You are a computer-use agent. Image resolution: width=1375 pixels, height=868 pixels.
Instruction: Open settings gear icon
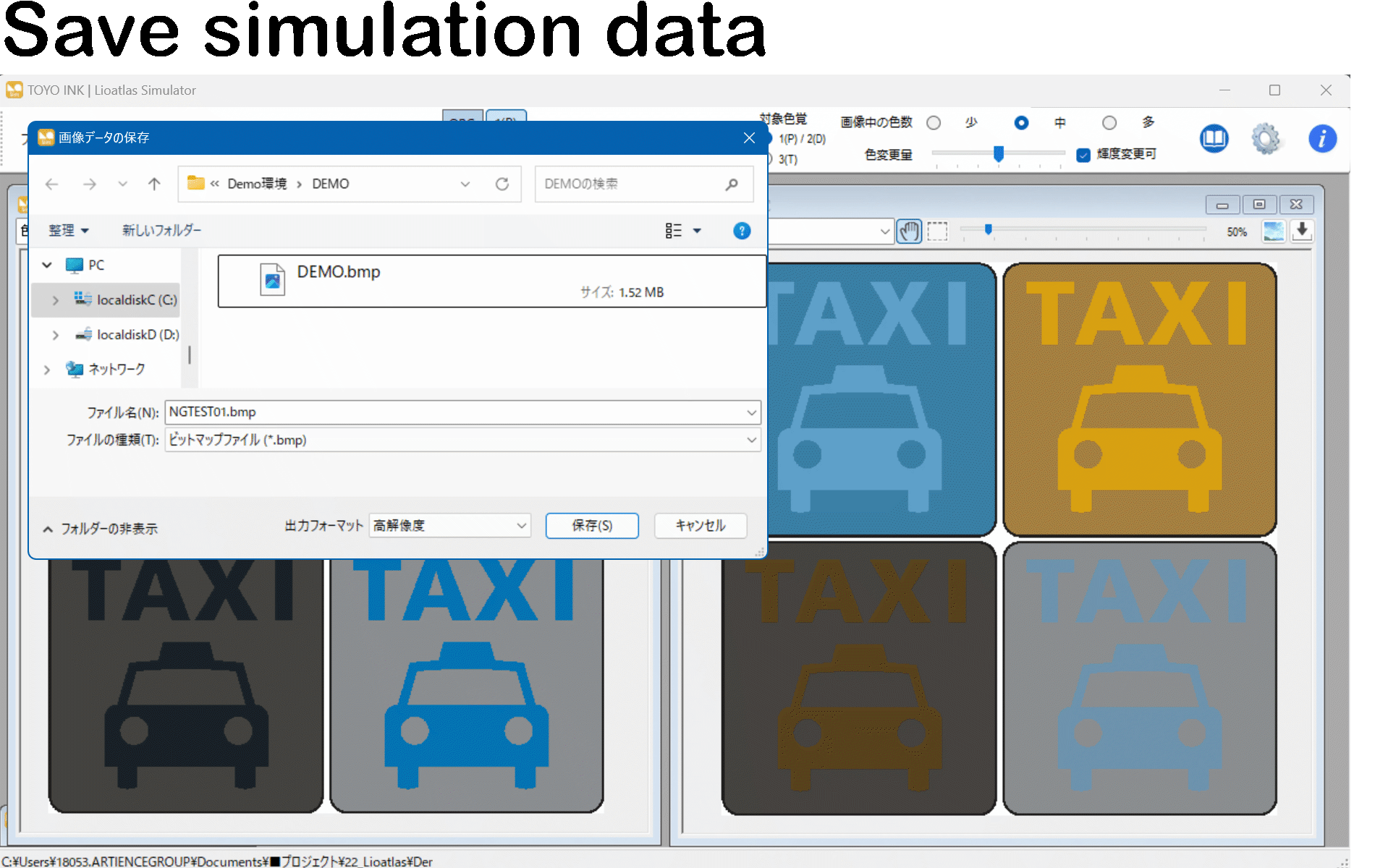pos(1266,138)
